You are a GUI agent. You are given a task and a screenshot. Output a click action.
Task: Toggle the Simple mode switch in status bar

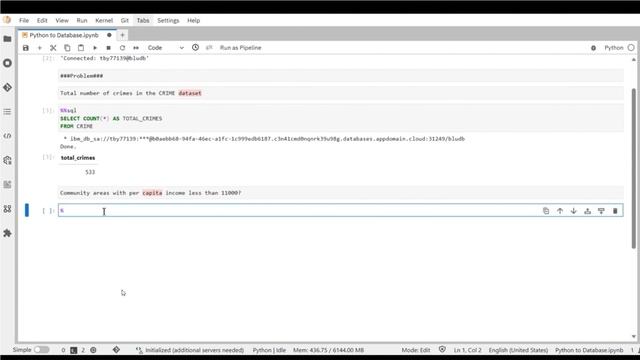pos(41,350)
